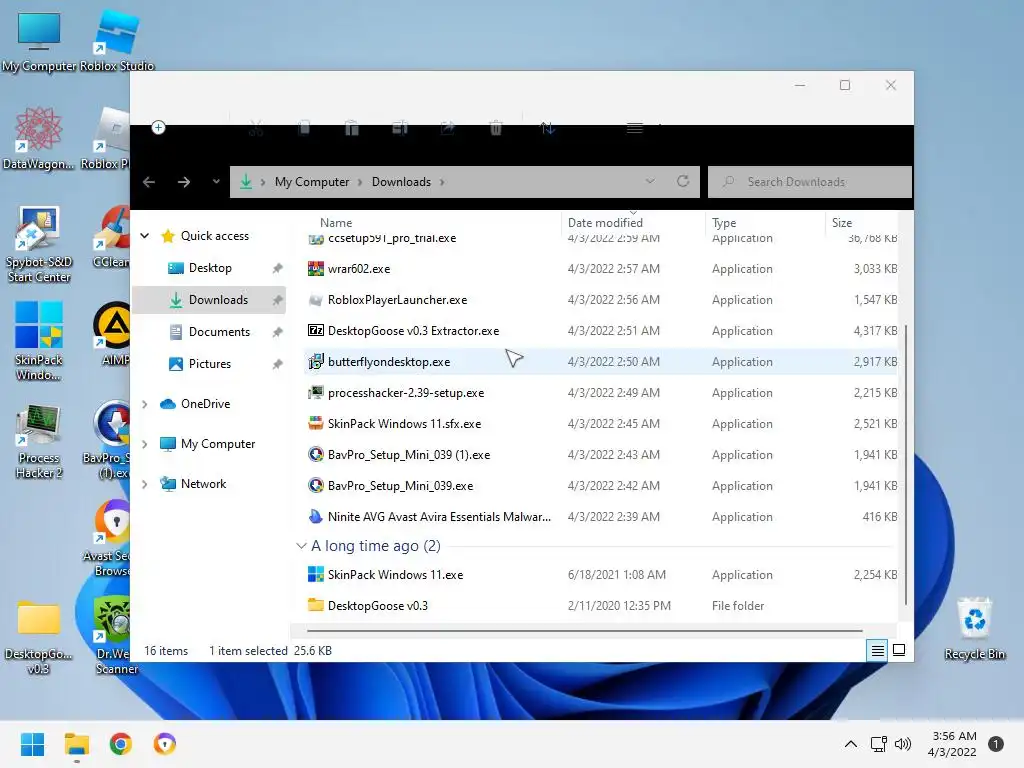Click the Cut scissors icon in toolbar
Viewport: 1024px width, 768px height.
click(x=255, y=128)
